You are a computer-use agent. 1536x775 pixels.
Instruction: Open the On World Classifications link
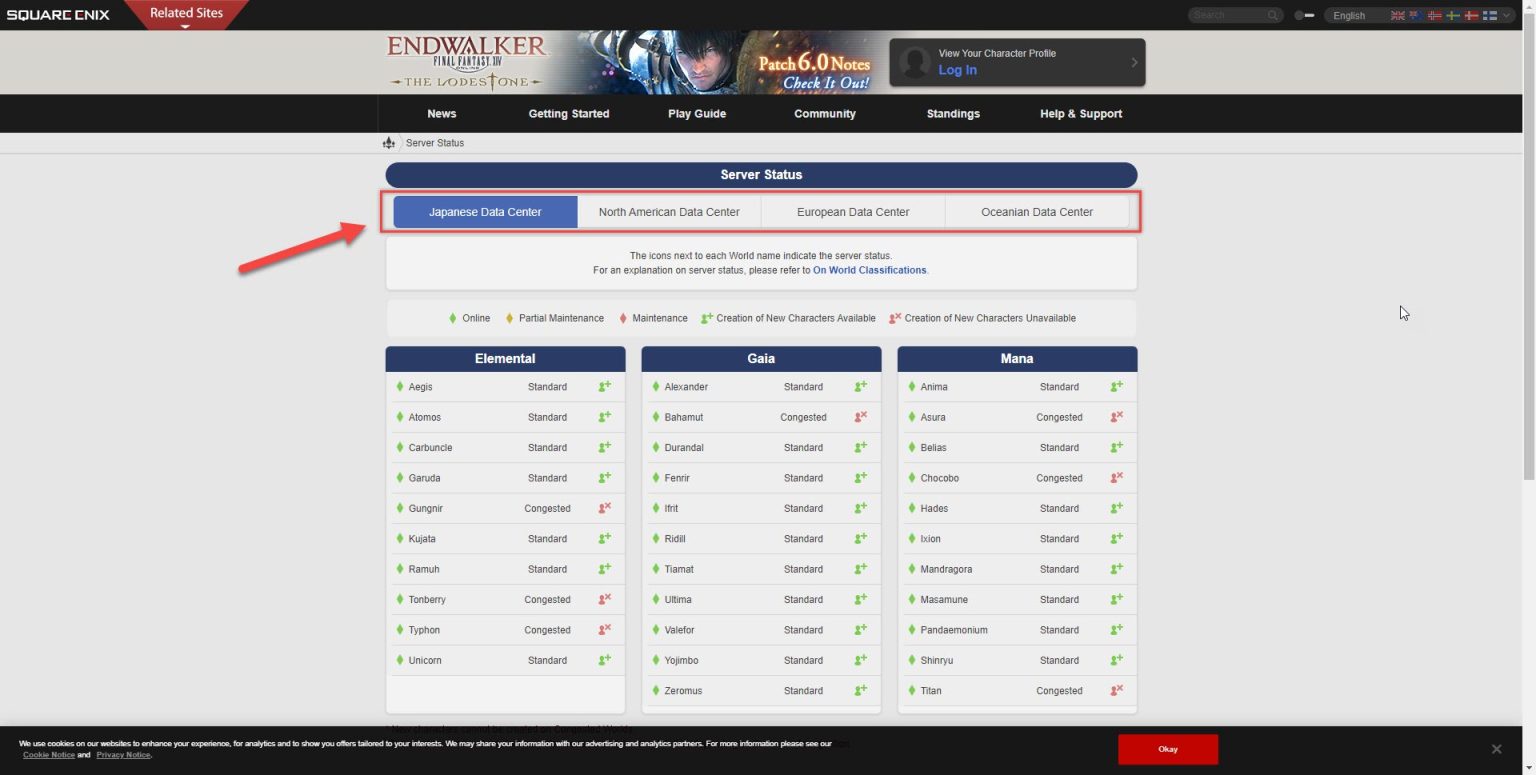868,269
